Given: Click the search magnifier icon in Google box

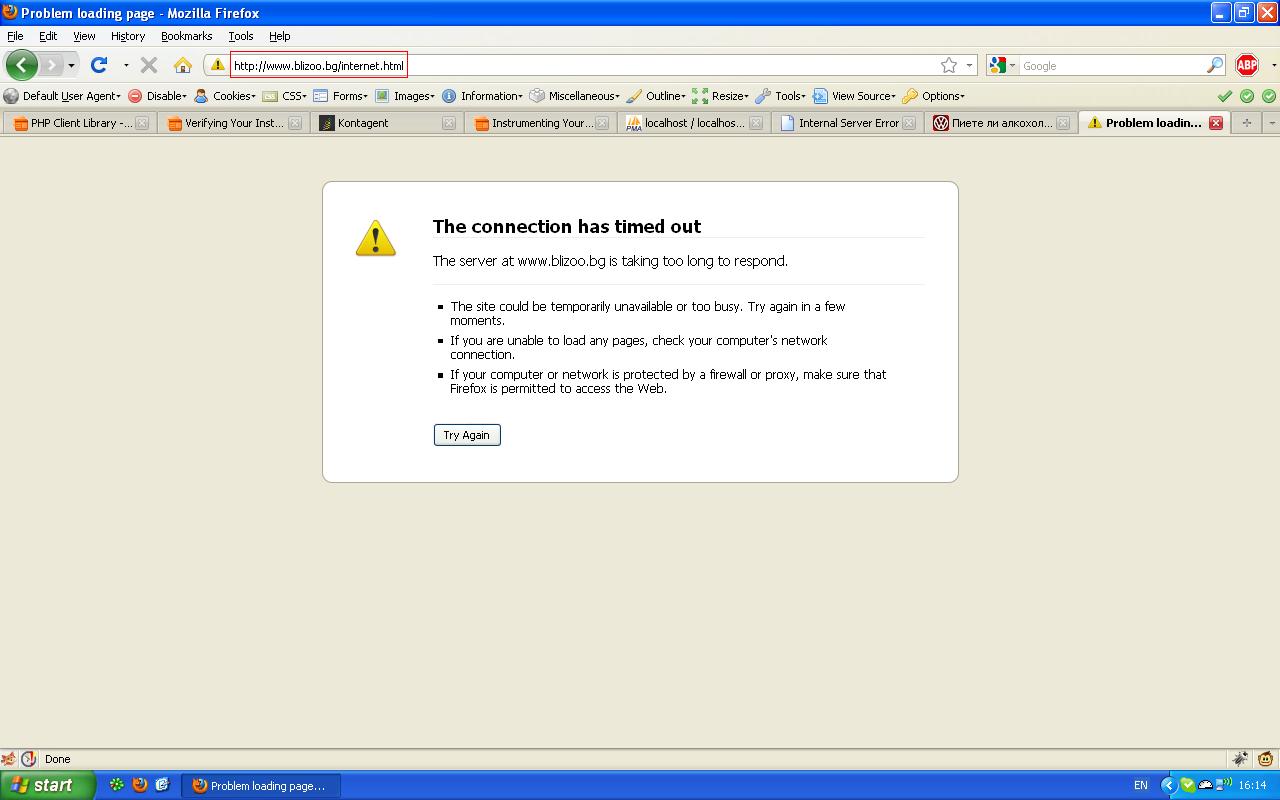Looking at the screenshot, I should point(1215,65).
